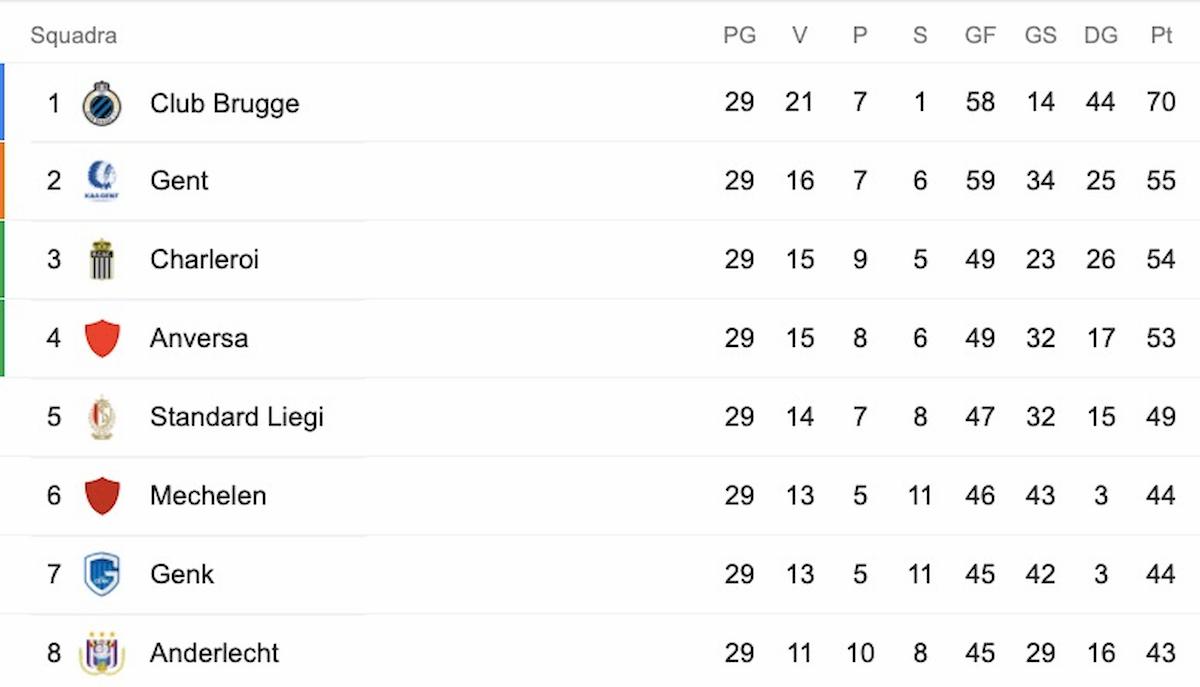Click the GF goals scored header
The width and height of the screenshot is (1200, 687).
980,36
